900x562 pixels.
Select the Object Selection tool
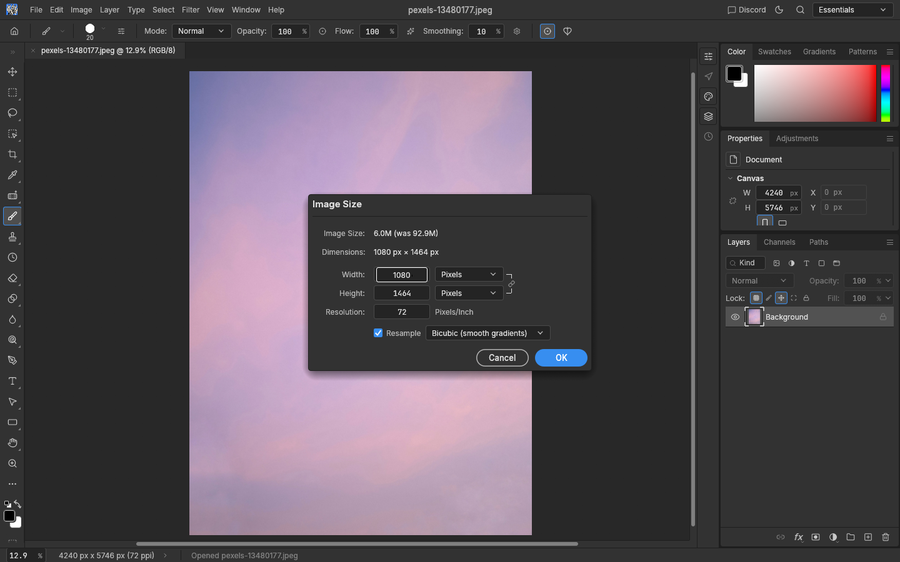12,134
